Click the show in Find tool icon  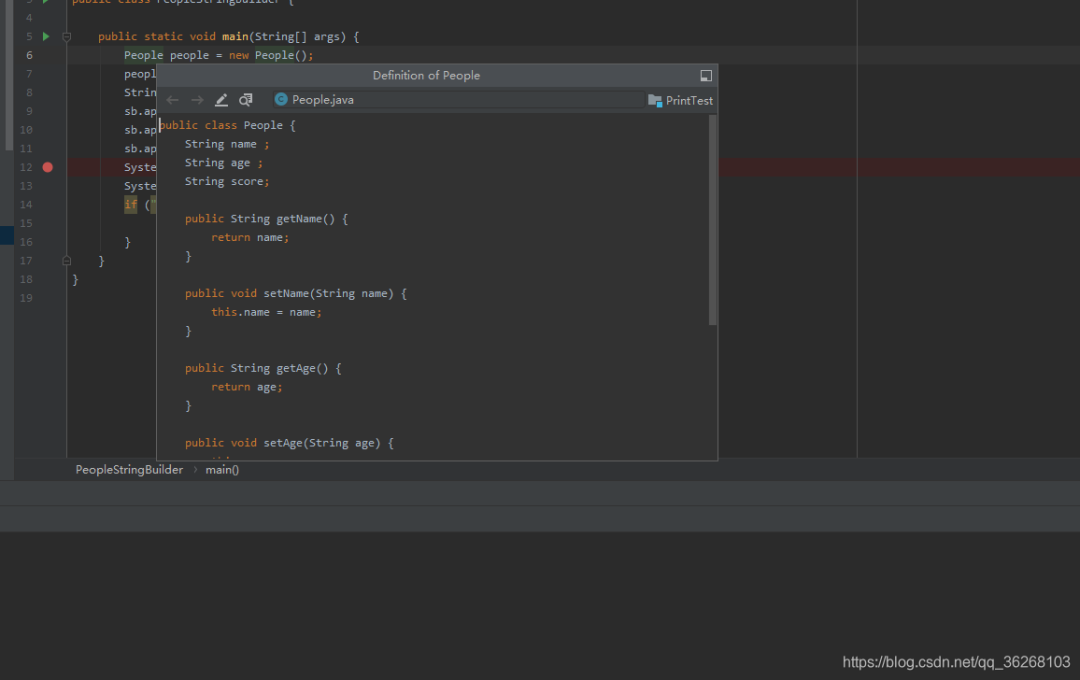click(x=246, y=100)
